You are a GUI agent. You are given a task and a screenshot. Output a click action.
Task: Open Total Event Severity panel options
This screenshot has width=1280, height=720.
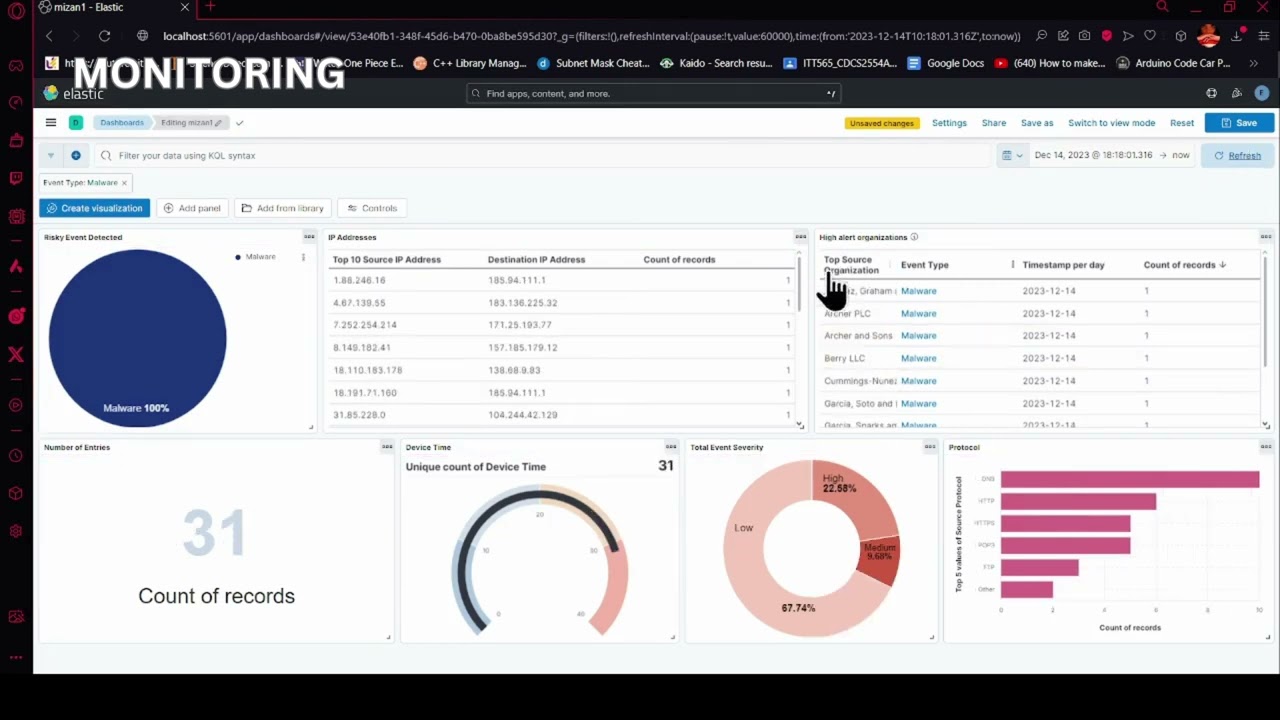click(x=930, y=447)
